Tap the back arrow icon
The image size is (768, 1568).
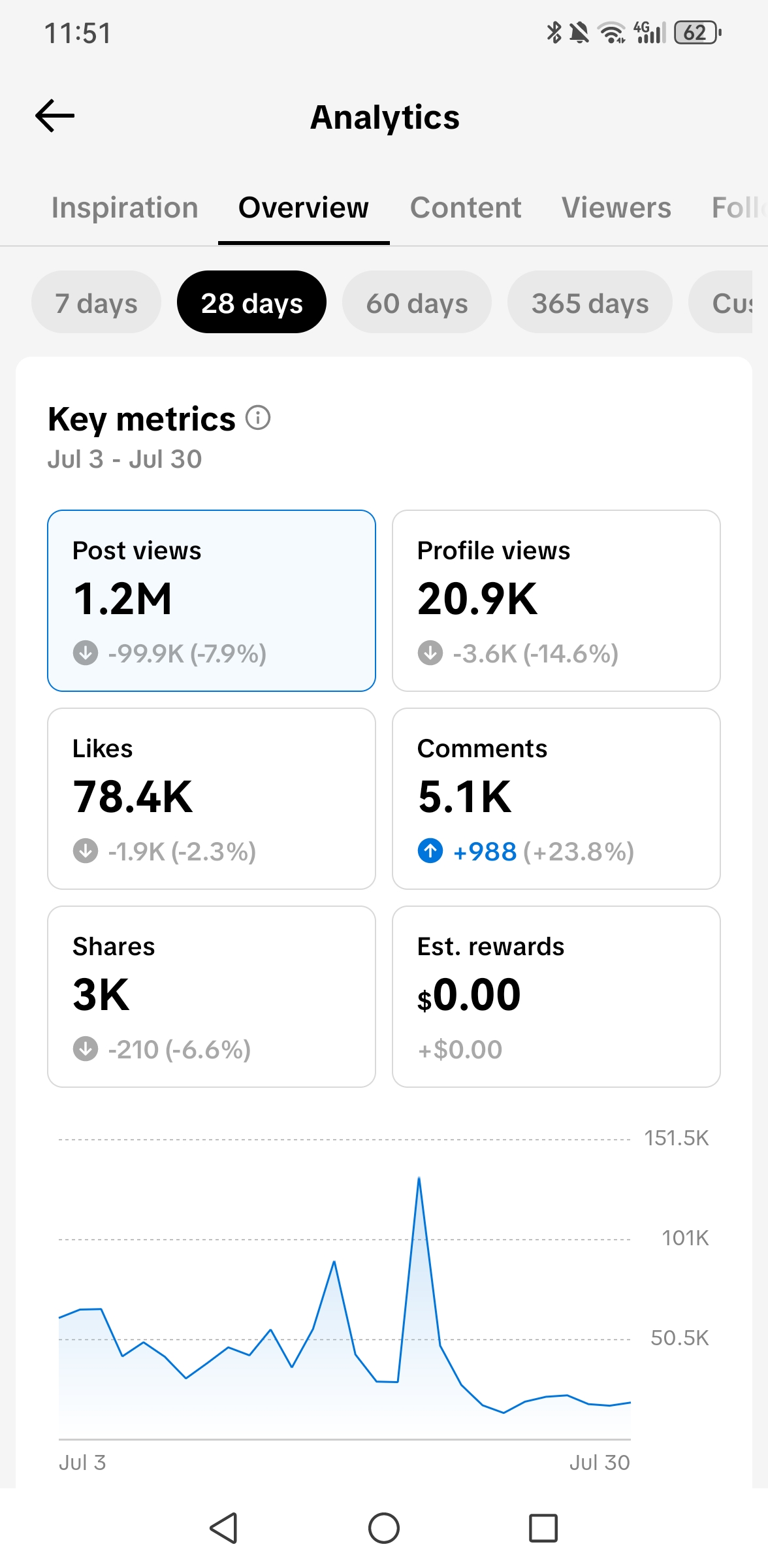(x=55, y=116)
